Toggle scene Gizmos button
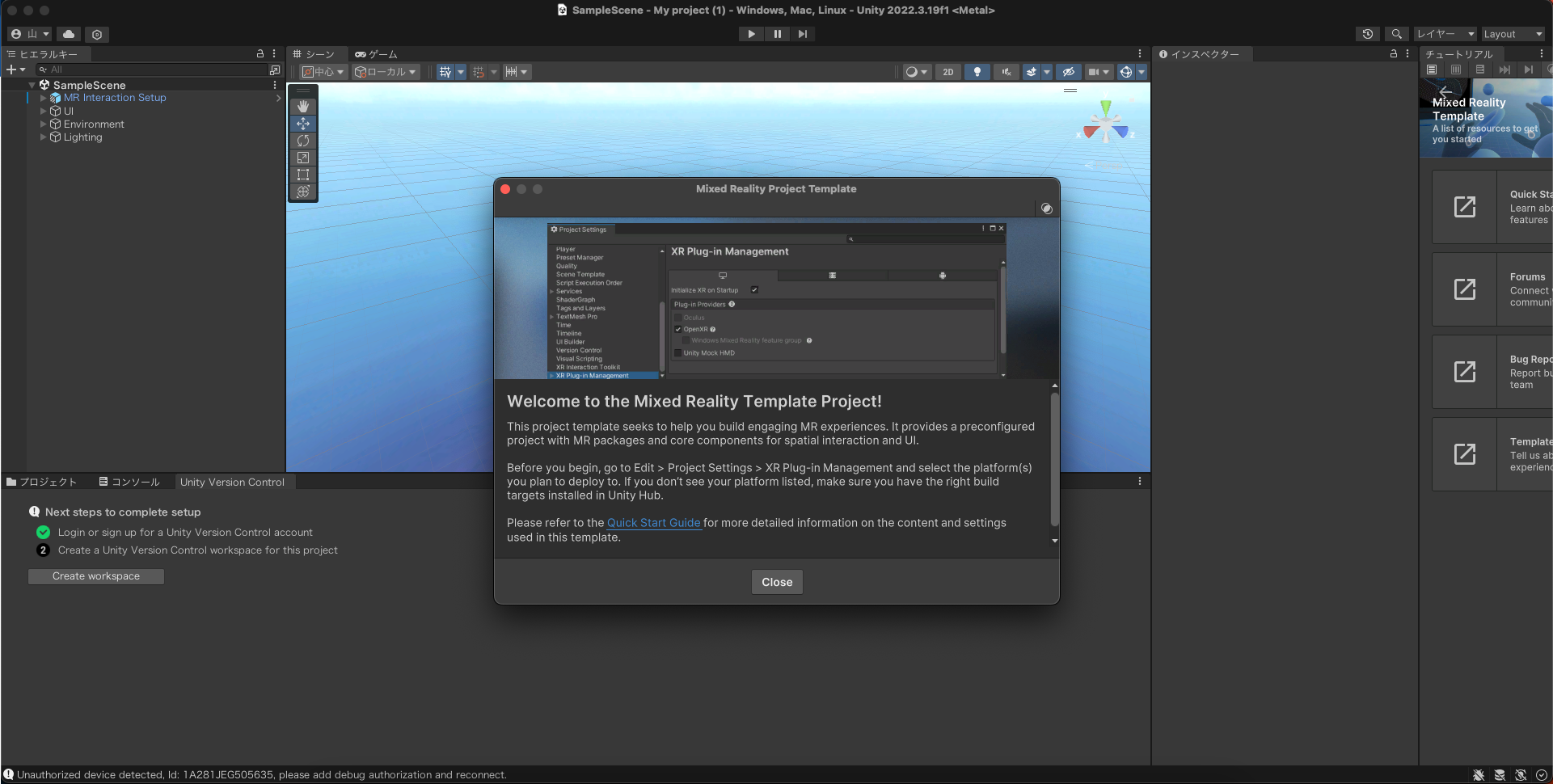This screenshot has height=784, width=1553. (1125, 72)
